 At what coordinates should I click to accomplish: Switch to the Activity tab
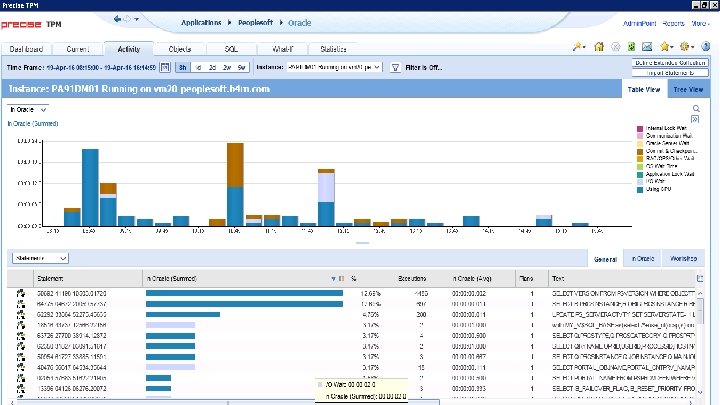129,49
